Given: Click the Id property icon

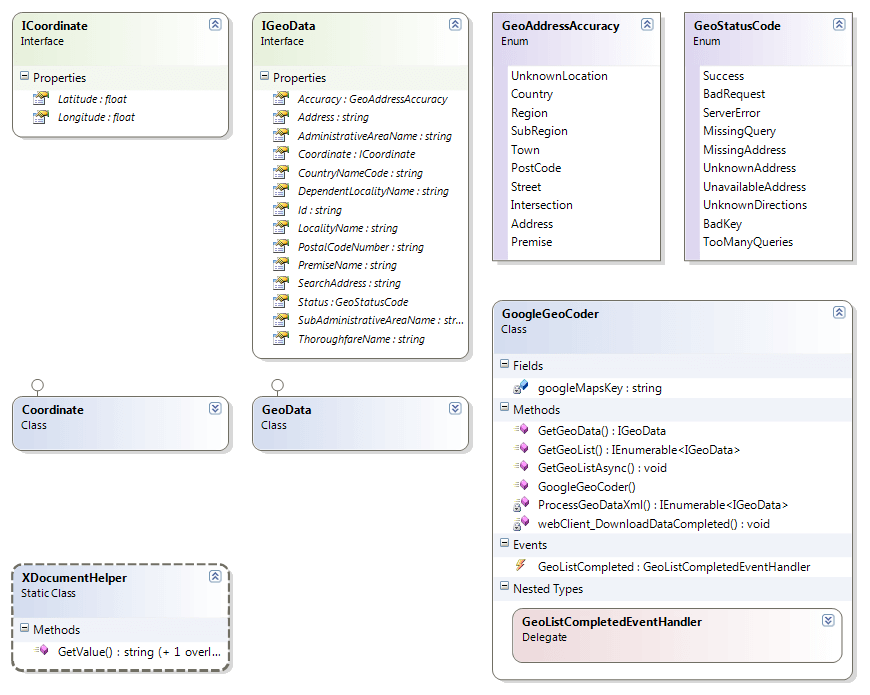Looking at the screenshot, I should click(281, 209).
